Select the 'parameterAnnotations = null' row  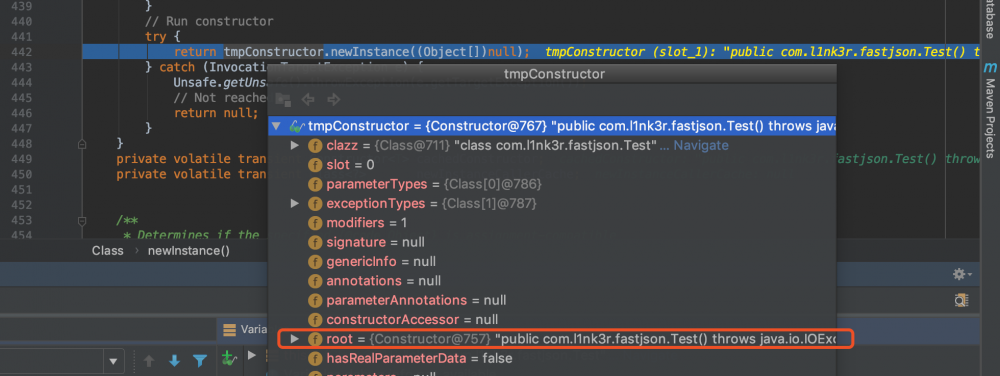(552, 300)
